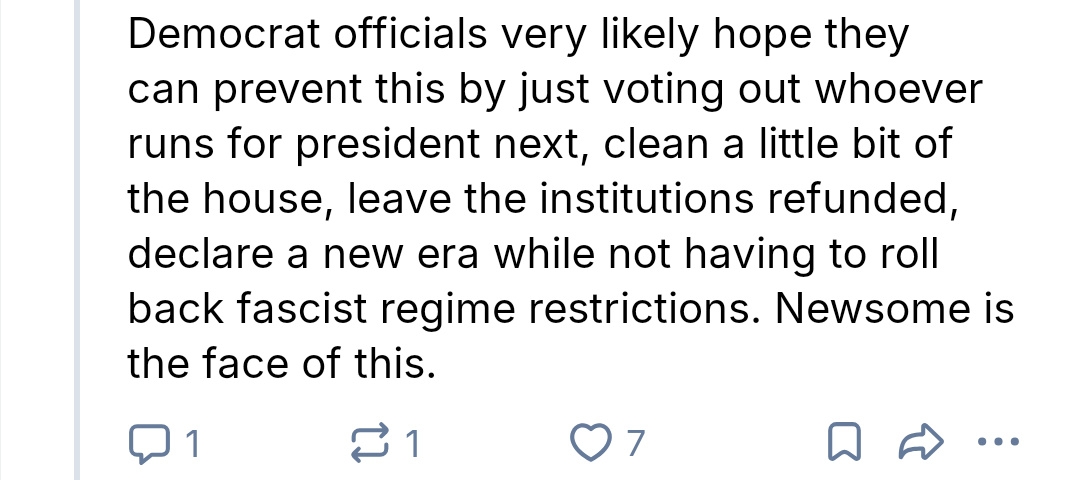Click the first line "Democrat officials very likely"
Image resolution: width=1080 pixels, height=480 pixels.
pyautogui.click(x=400, y=37)
